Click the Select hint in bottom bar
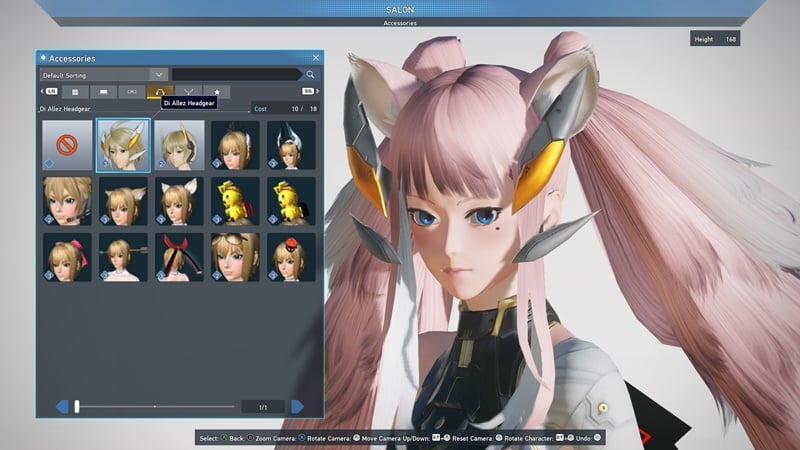The height and width of the screenshot is (450, 800). [213, 438]
